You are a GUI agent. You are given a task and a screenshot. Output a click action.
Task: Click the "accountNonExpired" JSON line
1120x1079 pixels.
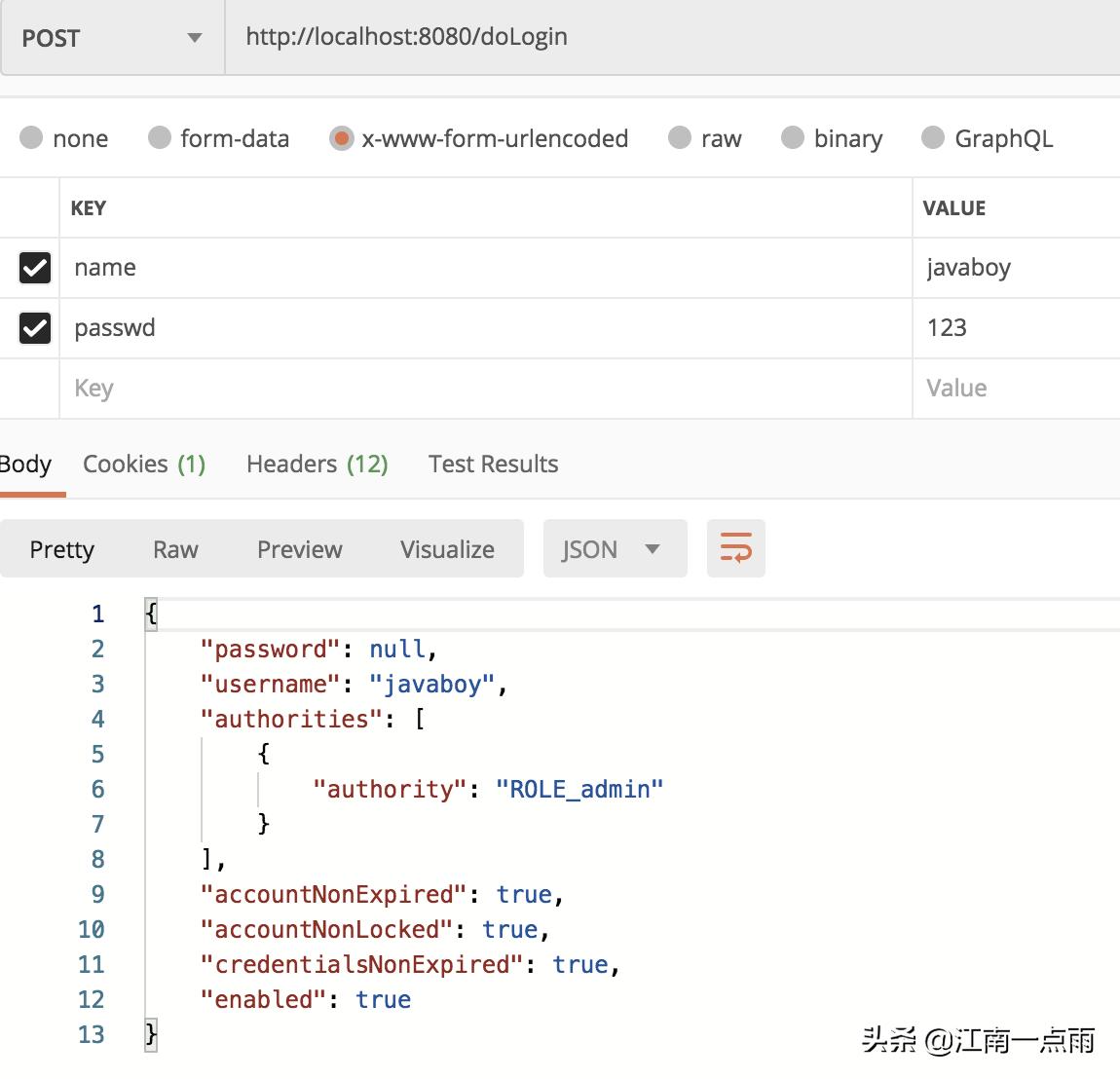click(382, 894)
